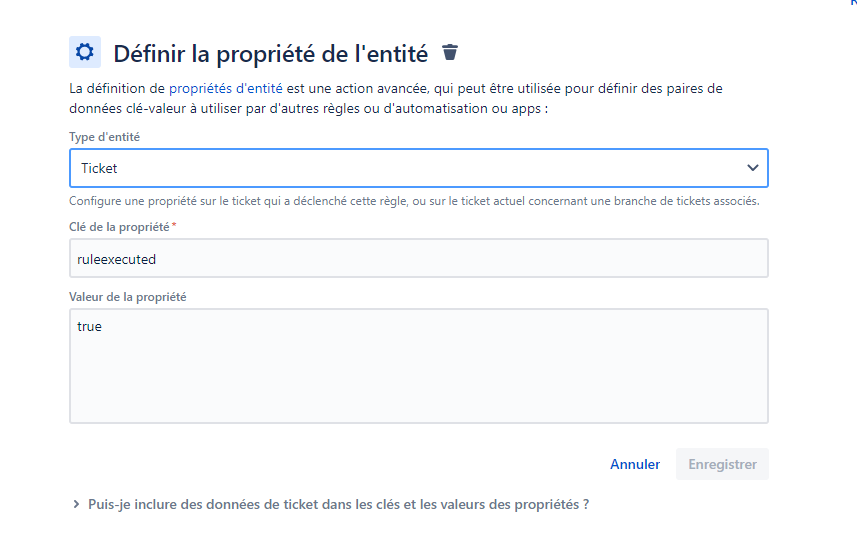Click into the Valeur de la propriété text area
Viewport: 857px width, 551px height.
[419, 366]
